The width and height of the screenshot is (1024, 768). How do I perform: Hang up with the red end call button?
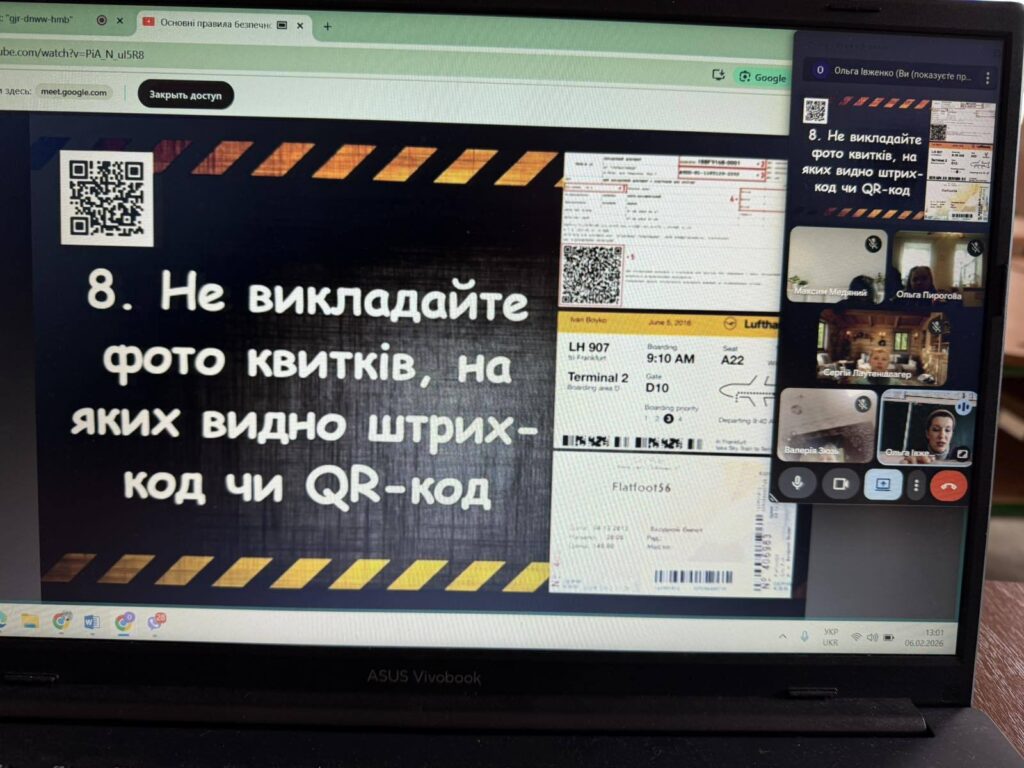pos(948,486)
